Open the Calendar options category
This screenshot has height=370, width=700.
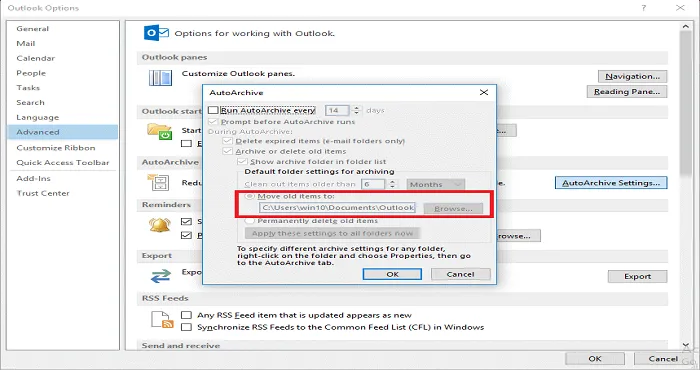pyautogui.click(x=36, y=58)
